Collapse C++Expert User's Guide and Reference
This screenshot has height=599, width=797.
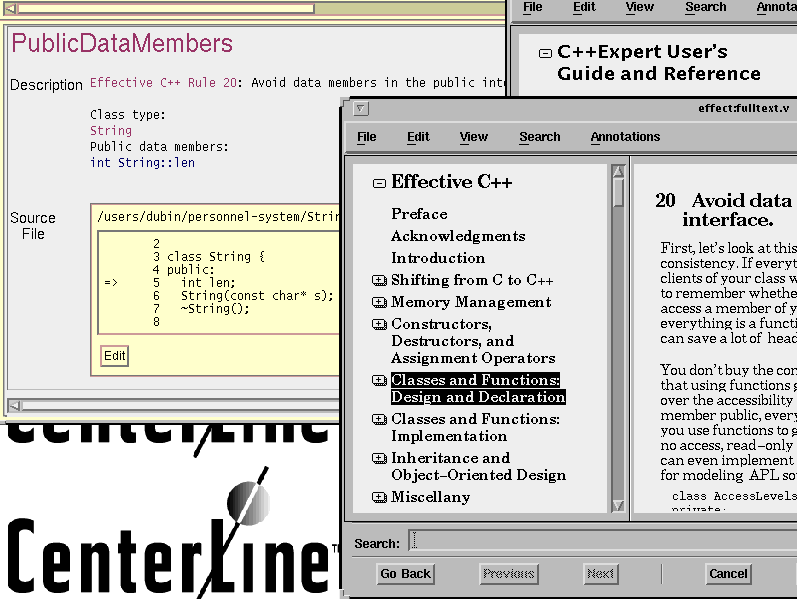click(x=545, y=53)
